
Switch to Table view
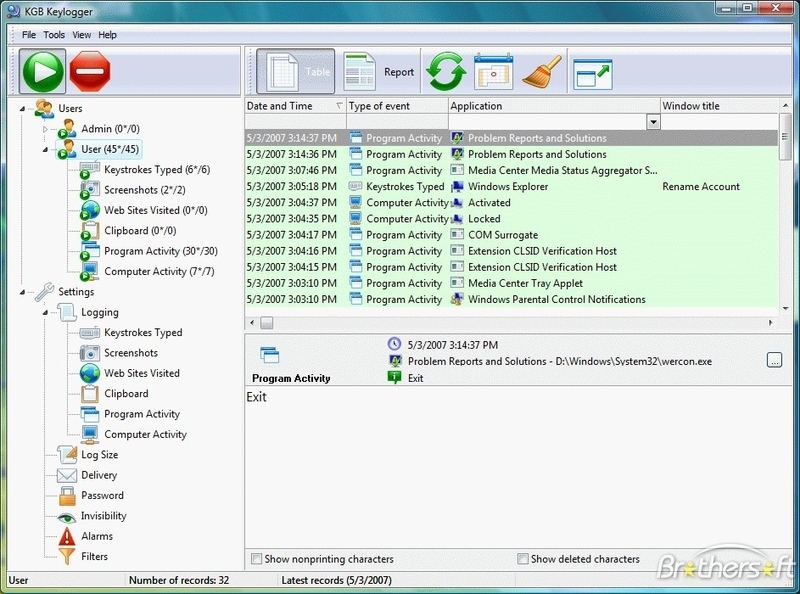(295, 71)
